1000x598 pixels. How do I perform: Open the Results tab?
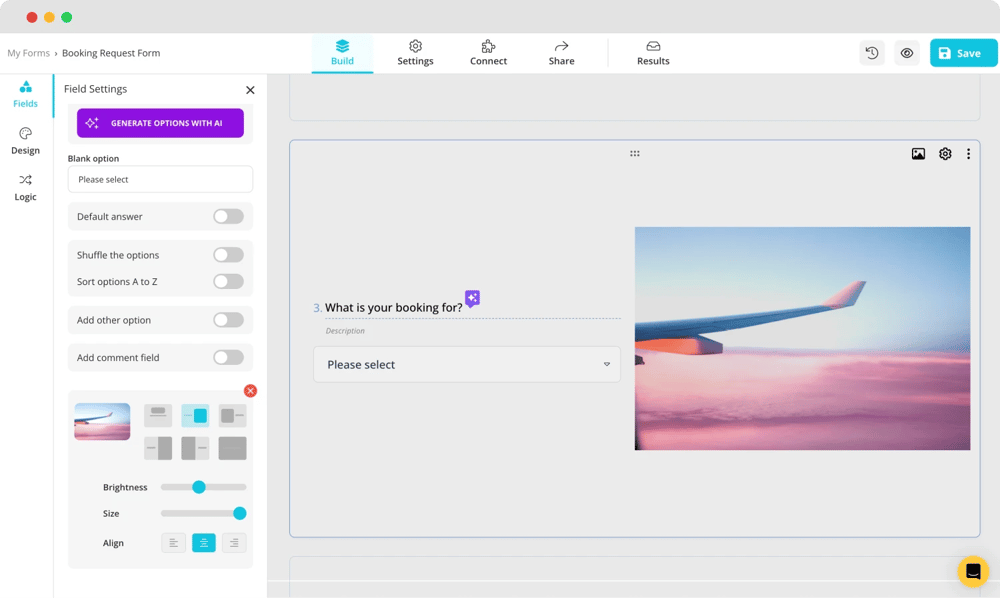[x=652, y=52]
